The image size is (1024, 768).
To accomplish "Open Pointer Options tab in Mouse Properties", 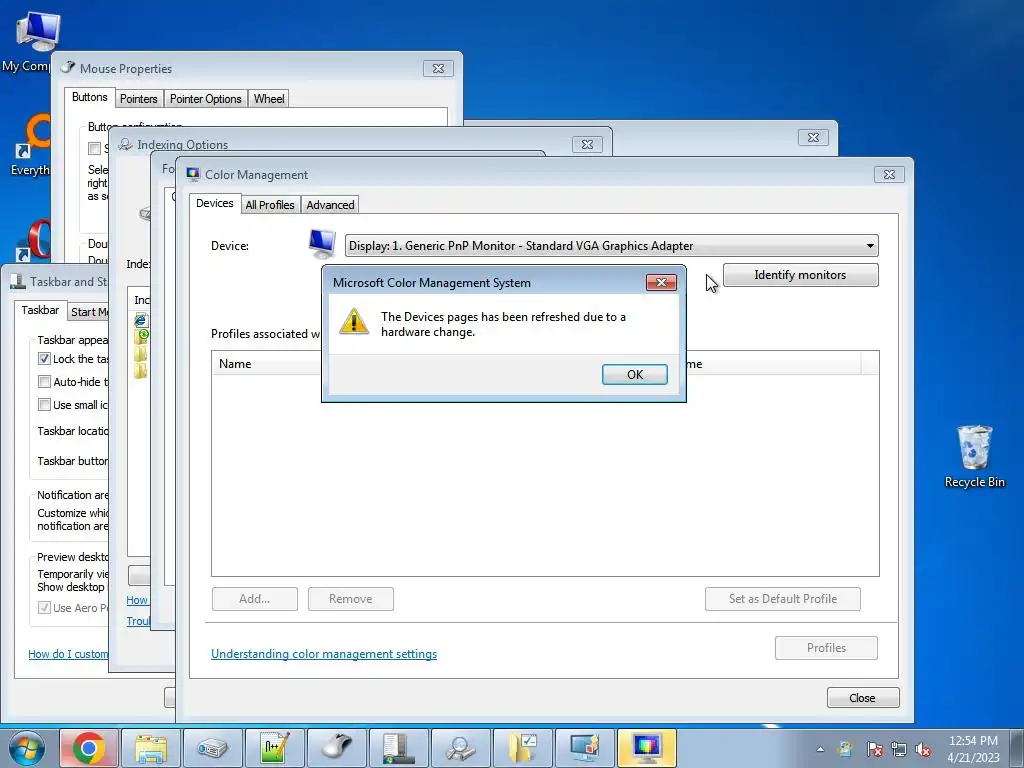I will click(x=205, y=99).
